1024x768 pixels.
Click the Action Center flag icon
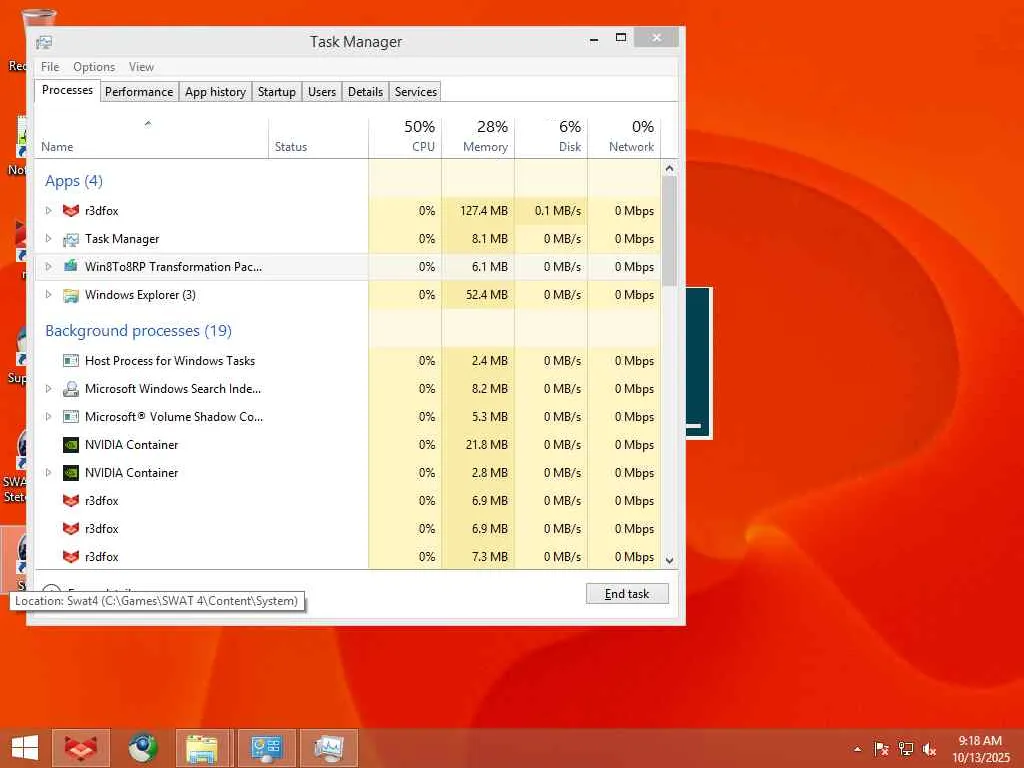pos(881,749)
